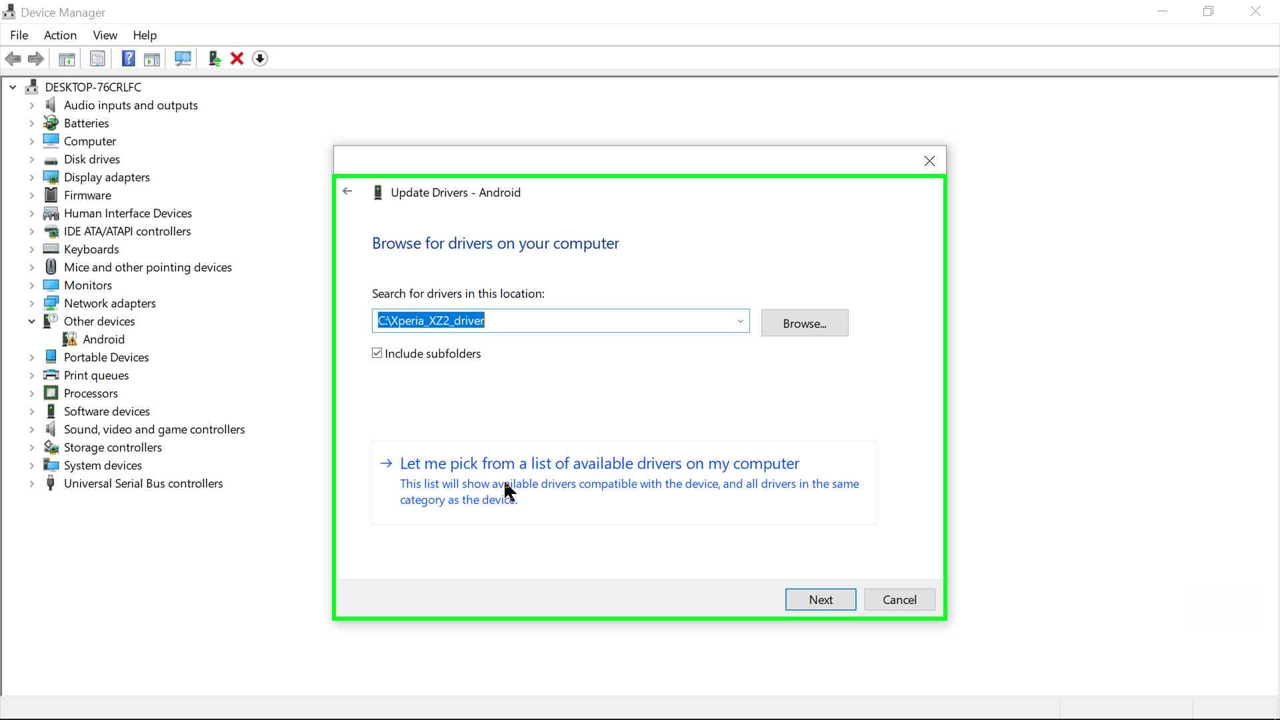The width and height of the screenshot is (1280, 720).
Task: Open the Properties toolbar icon
Action: point(97,59)
